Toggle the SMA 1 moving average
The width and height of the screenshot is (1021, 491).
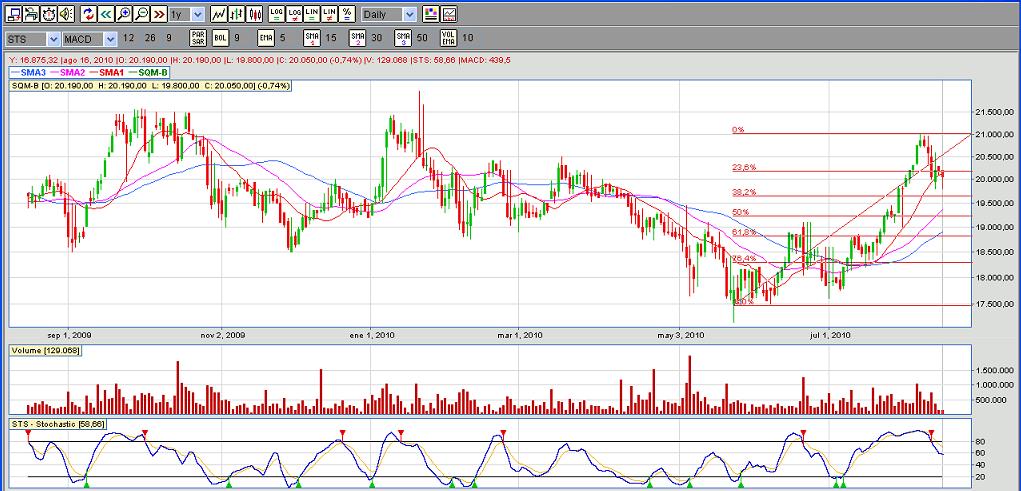[312, 38]
